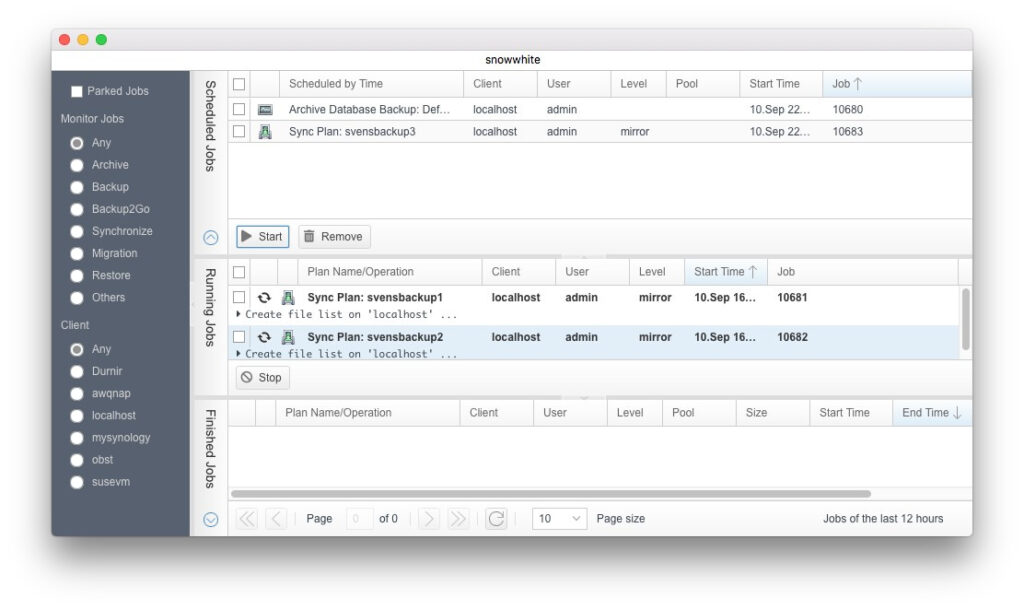
Task: Collapse the Scheduled Jobs panel
Action: [x=211, y=238]
